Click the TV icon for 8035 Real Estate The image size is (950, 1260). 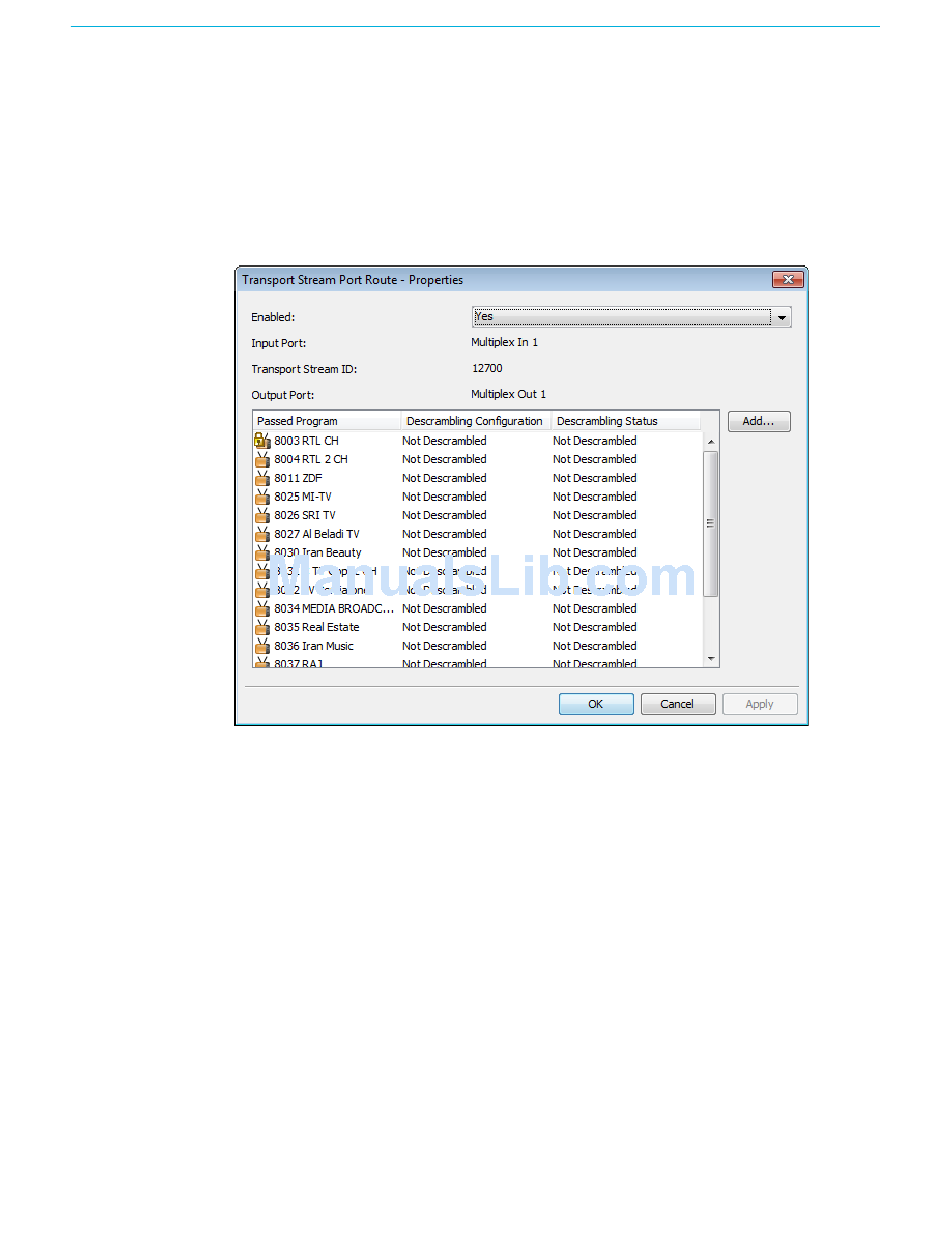262,627
